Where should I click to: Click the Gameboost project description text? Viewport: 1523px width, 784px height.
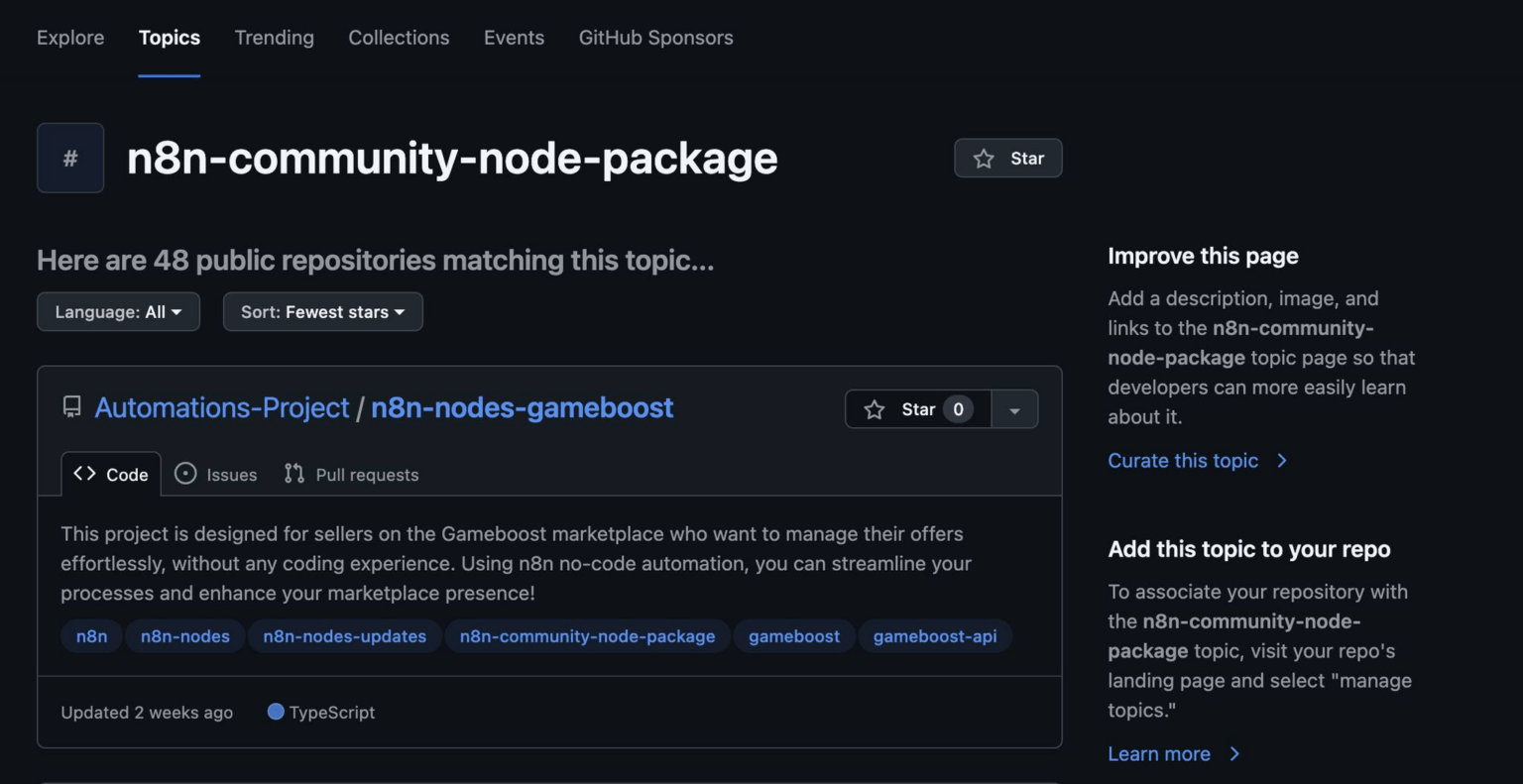point(516,563)
